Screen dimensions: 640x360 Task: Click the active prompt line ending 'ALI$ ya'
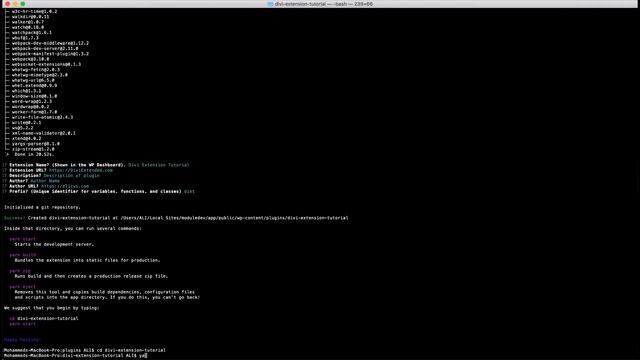pos(75,356)
